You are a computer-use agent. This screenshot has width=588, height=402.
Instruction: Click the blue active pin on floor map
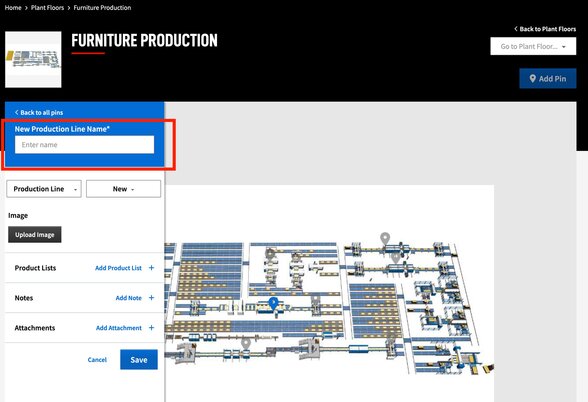tap(273, 303)
